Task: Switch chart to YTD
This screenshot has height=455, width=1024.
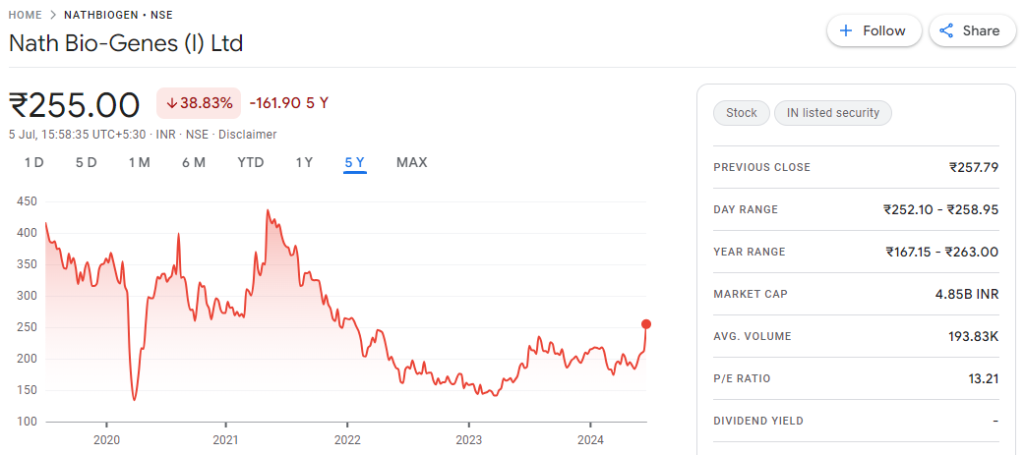Action: pyautogui.click(x=250, y=162)
